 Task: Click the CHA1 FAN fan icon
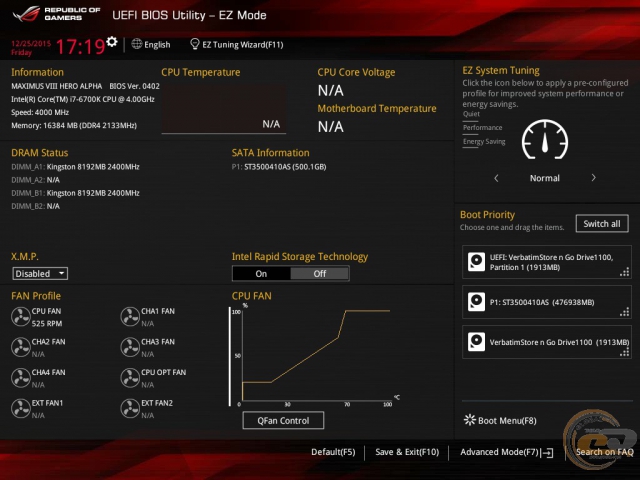coord(130,317)
